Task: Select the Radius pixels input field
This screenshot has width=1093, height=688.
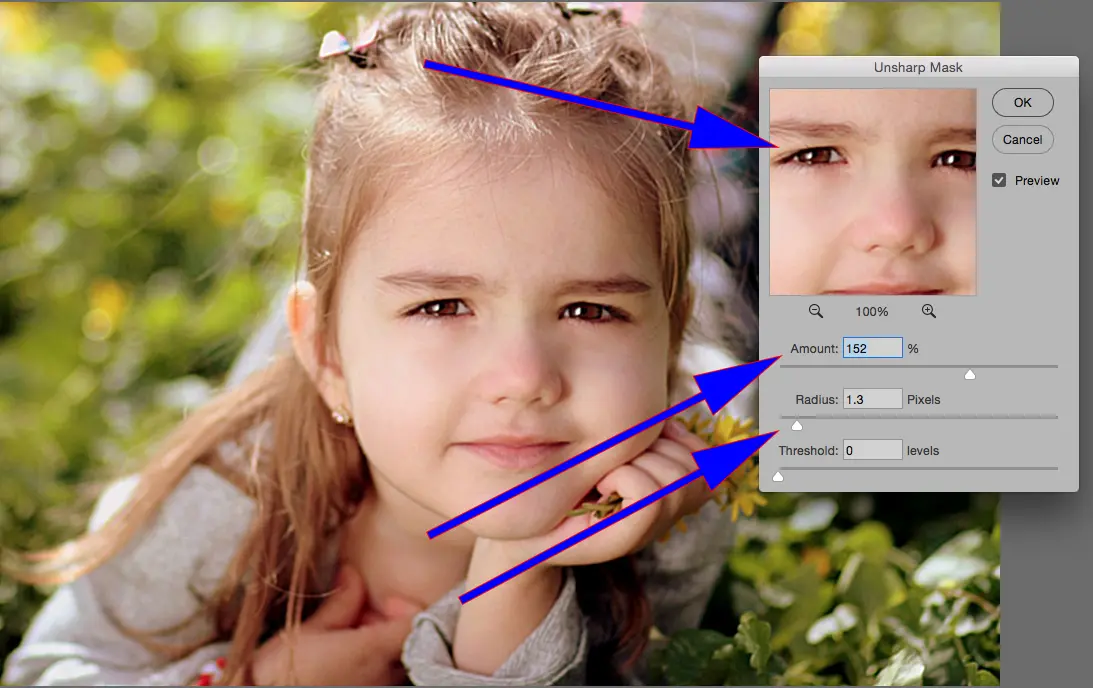Action: point(873,399)
